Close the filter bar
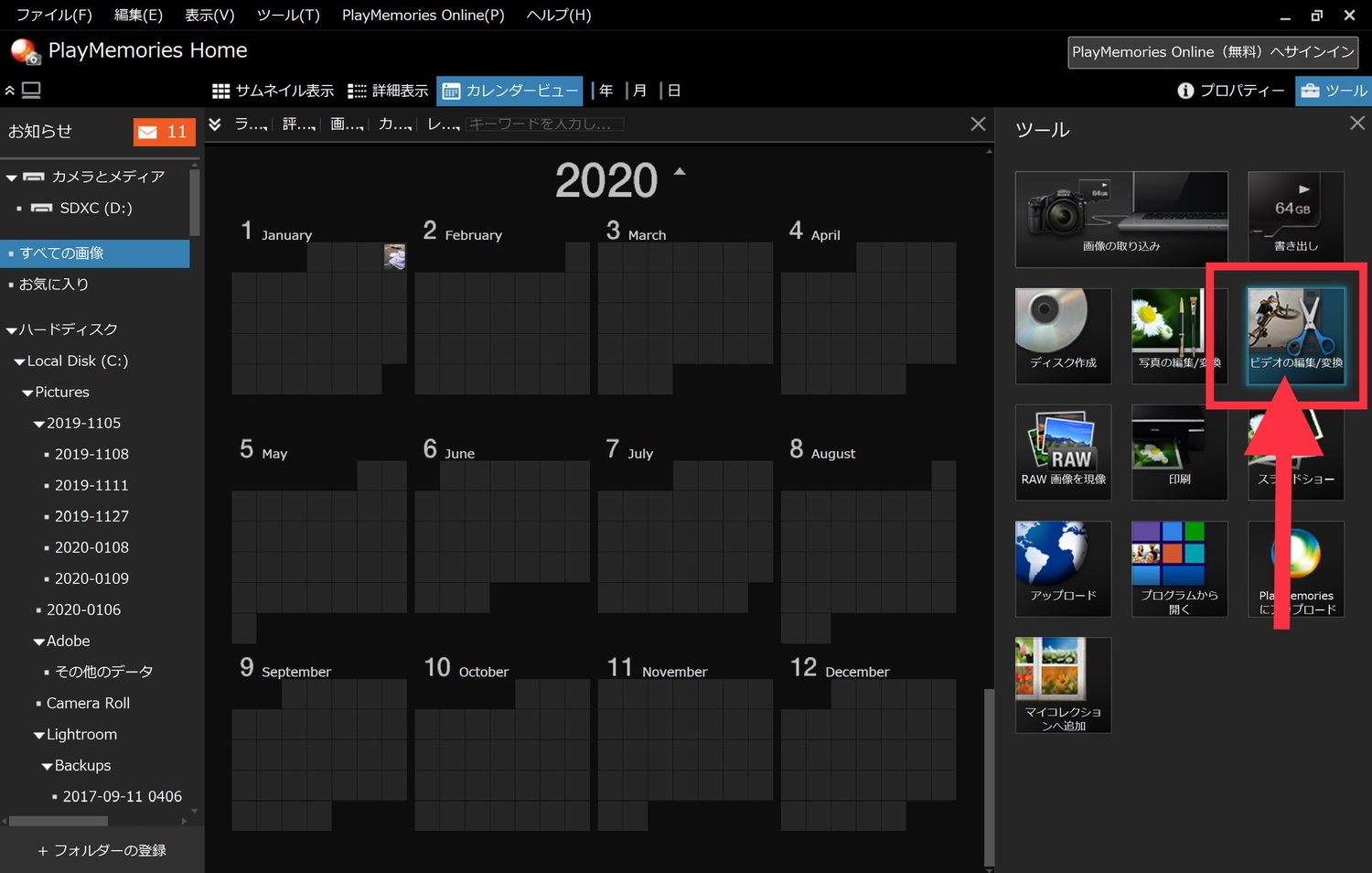The width and height of the screenshot is (1372, 873). 978,124
